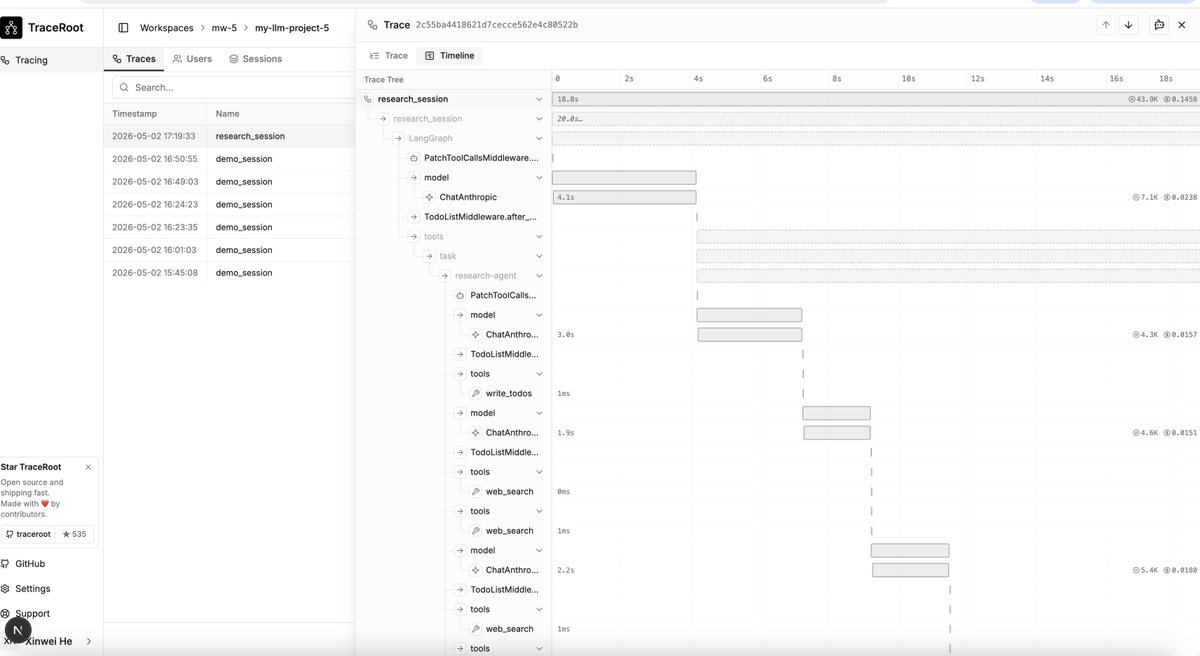
Task: Go to next trace with down arrow
Action: (x=1129, y=25)
